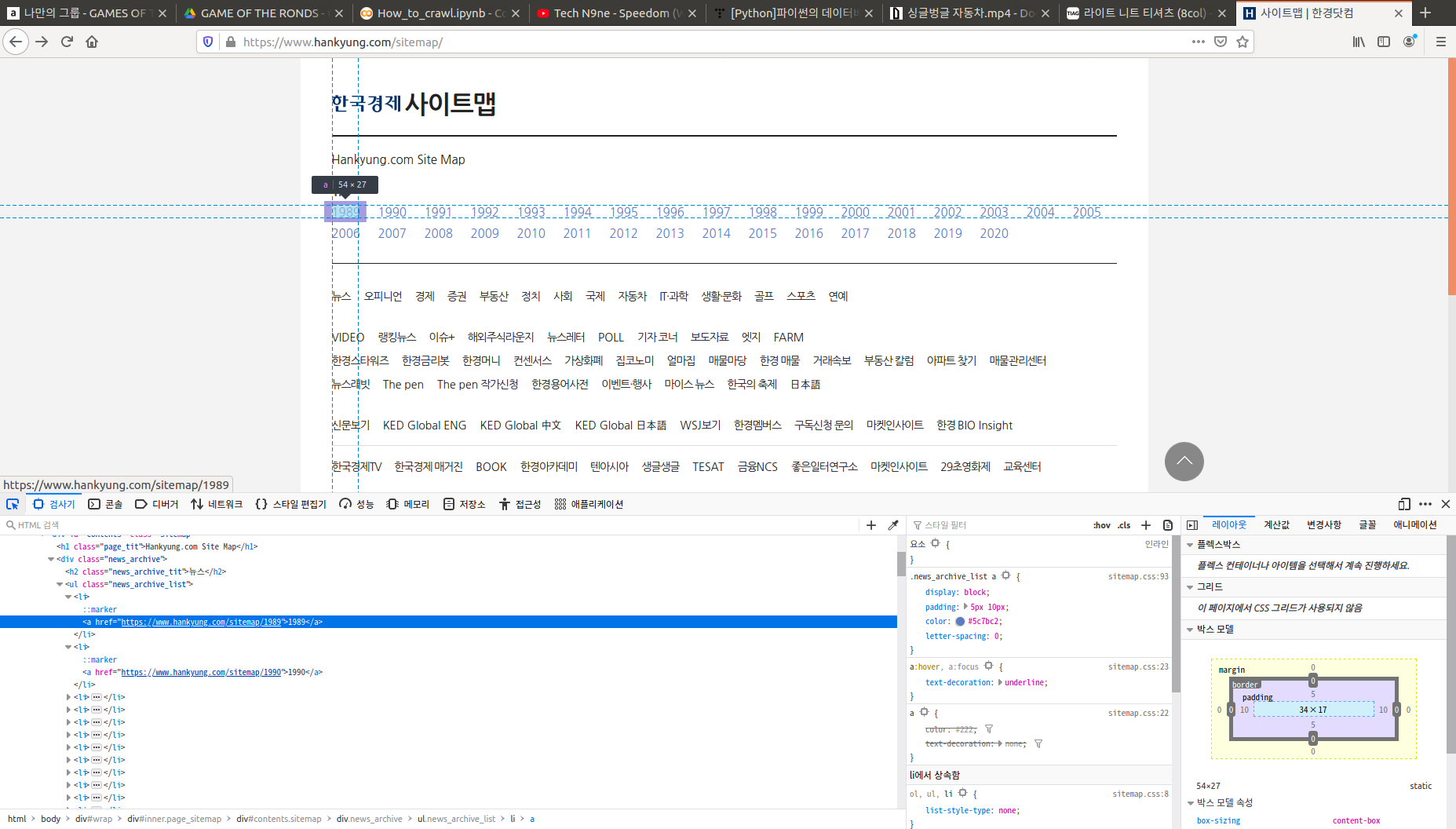Viewport: 1456px width, 829px height.
Task: Filter rules containing the color property
Action: [989, 729]
